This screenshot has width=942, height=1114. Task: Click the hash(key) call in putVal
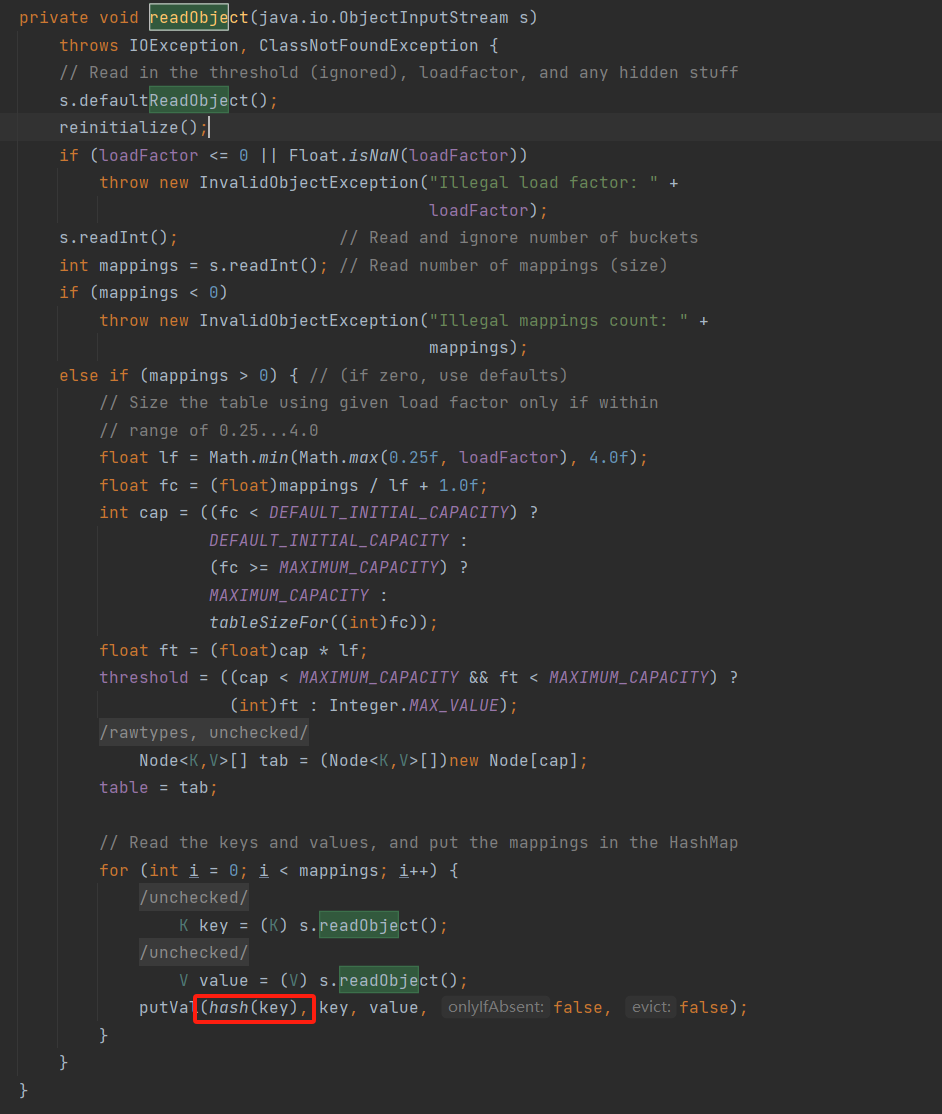pos(256,1008)
